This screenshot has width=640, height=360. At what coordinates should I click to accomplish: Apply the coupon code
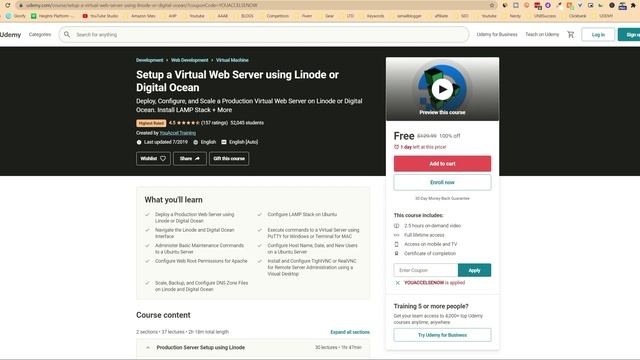click(474, 270)
